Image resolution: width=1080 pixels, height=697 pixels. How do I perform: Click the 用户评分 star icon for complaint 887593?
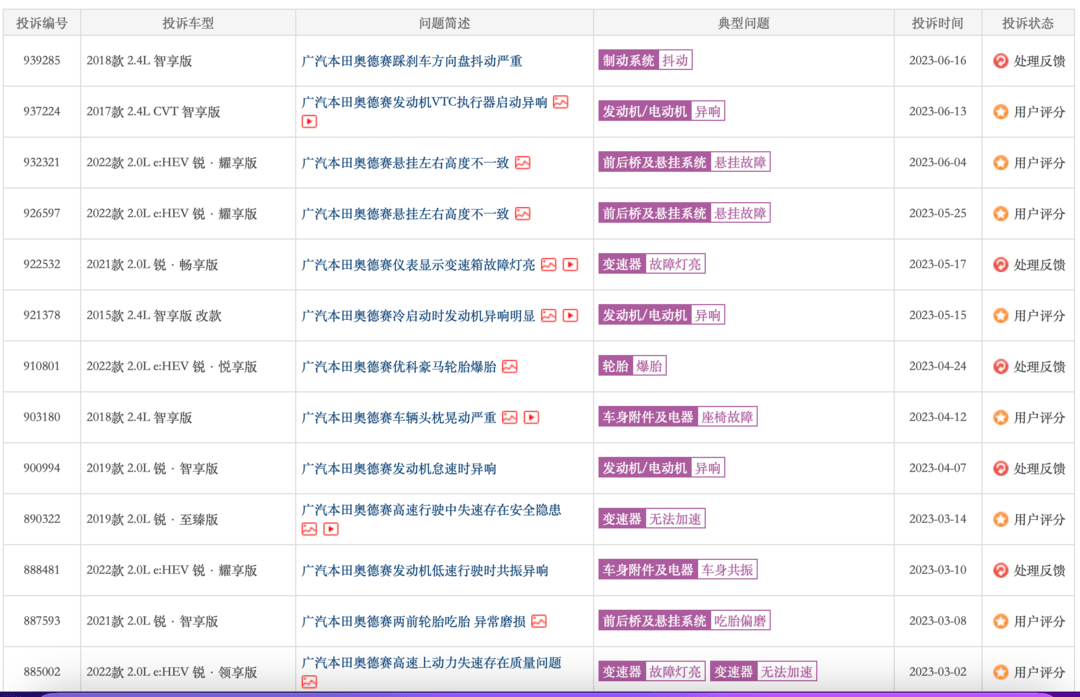1000,621
